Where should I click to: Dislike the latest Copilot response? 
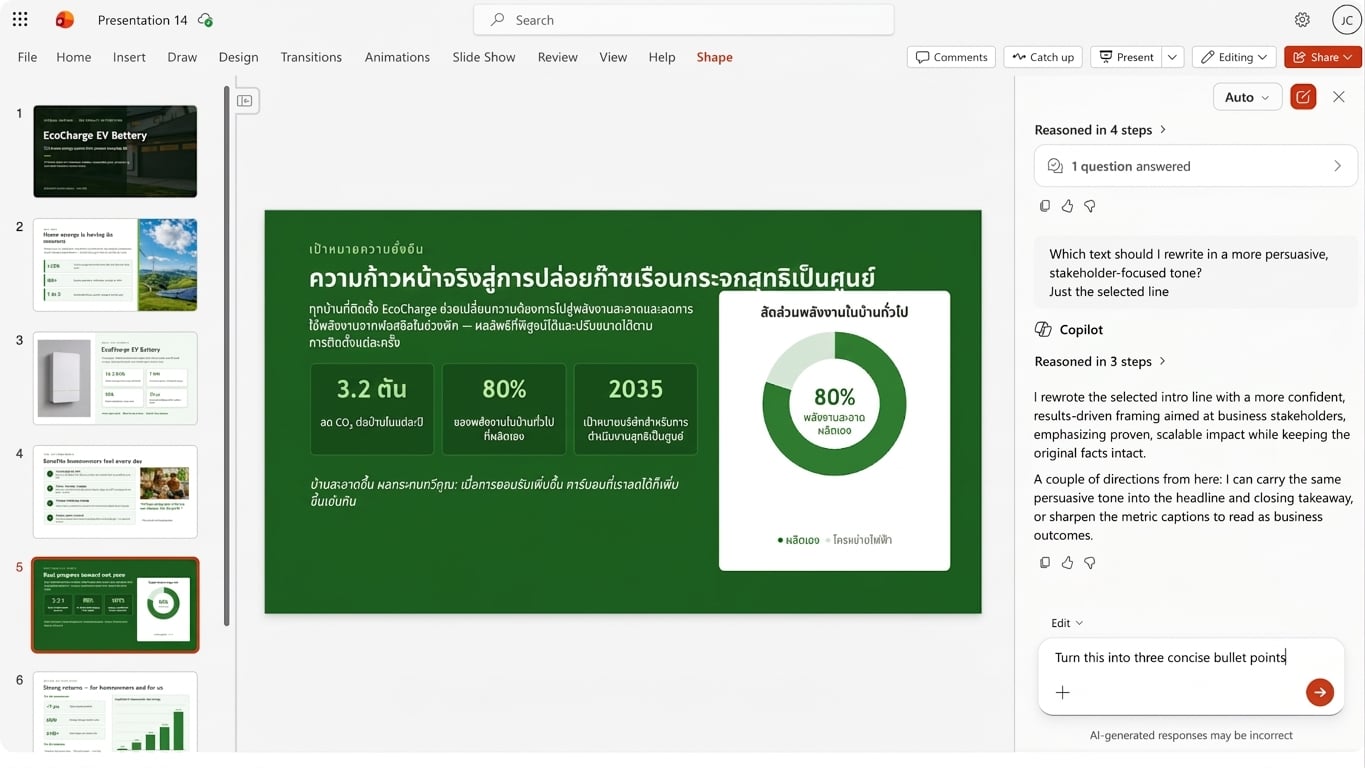coord(1090,563)
